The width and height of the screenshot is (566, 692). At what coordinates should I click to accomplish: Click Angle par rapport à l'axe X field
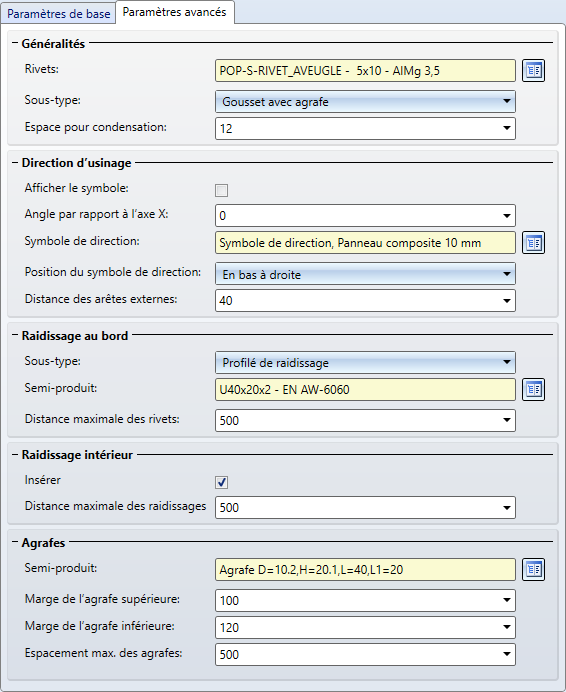tap(365, 216)
